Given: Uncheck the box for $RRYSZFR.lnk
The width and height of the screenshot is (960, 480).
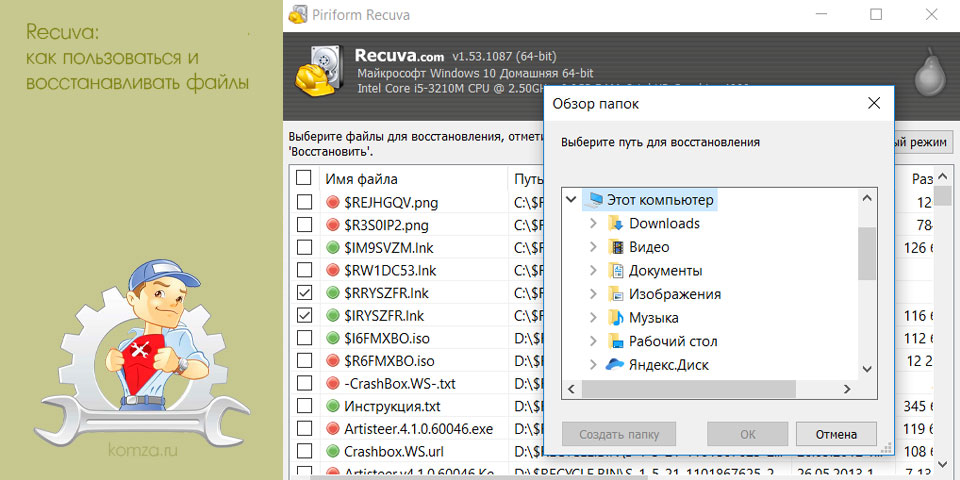Looking at the screenshot, I should [x=304, y=292].
